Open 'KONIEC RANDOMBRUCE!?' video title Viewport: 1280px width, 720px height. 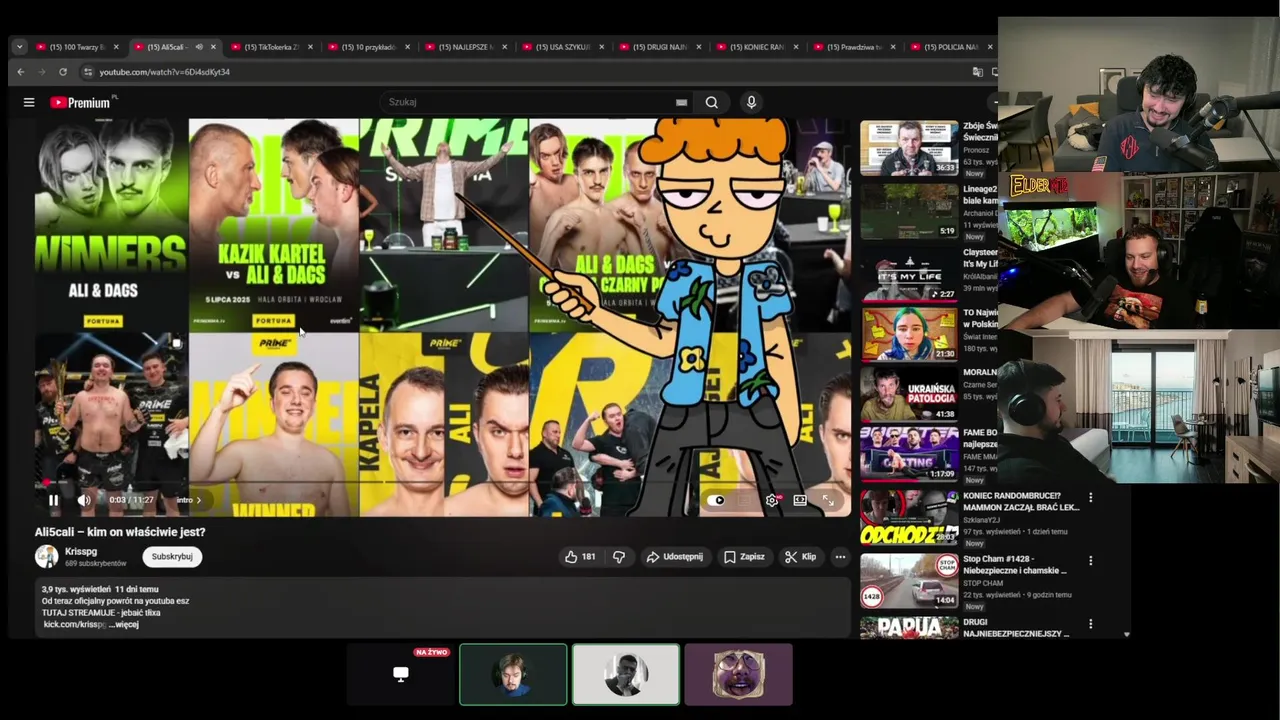point(1021,502)
